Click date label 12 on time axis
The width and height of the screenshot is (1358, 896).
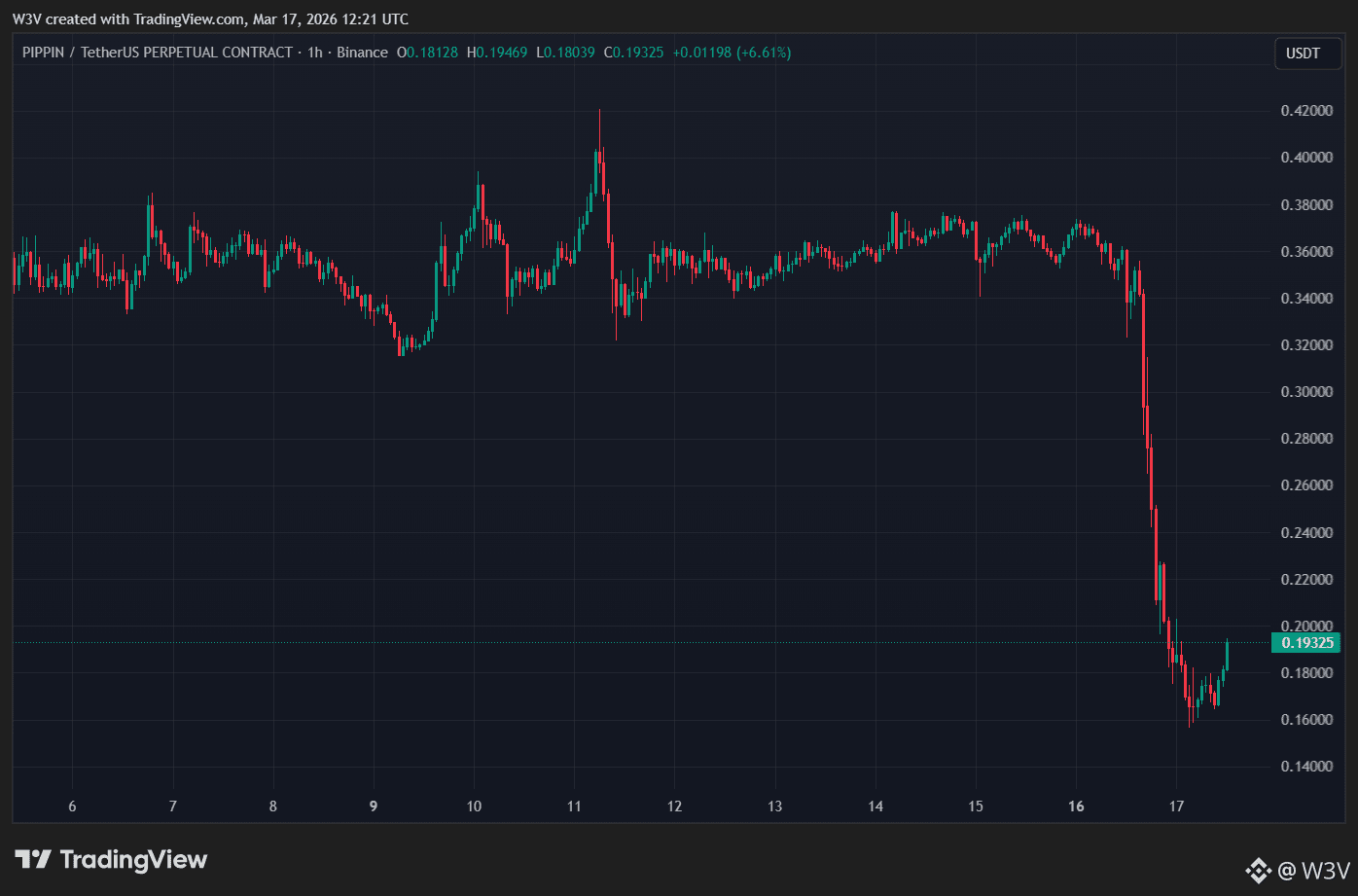tap(674, 806)
